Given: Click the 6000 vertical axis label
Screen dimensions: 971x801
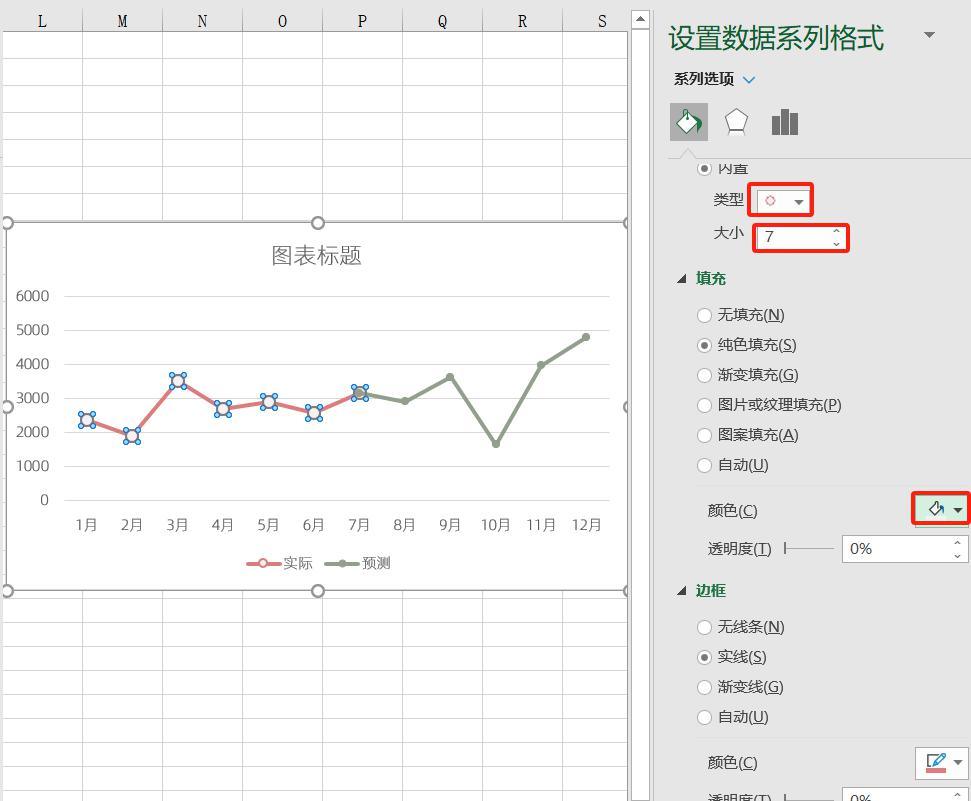Looking at the screenshot, I should pyautogui.click(x=32, y=296).
